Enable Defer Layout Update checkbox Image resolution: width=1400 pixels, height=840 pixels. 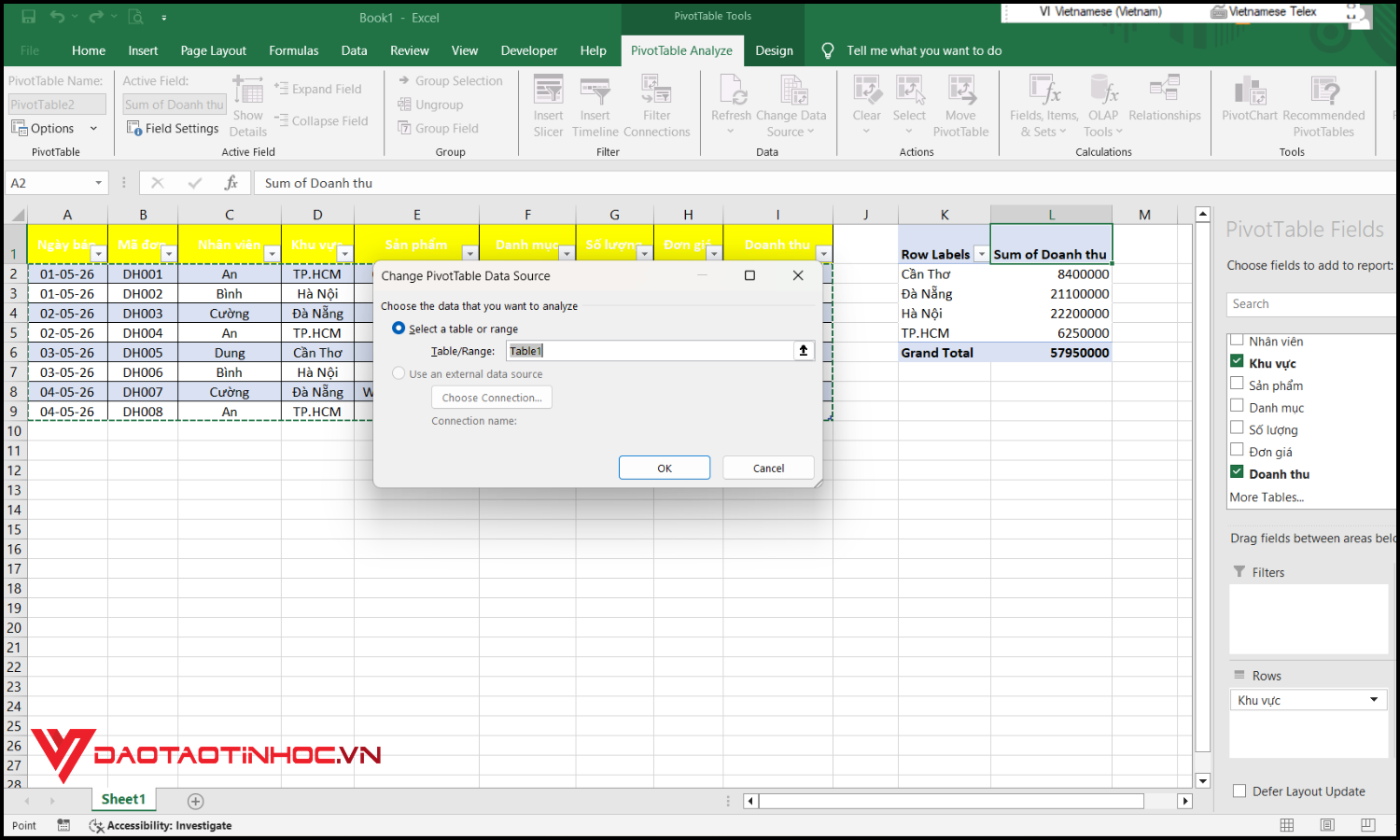[1239, 791]
